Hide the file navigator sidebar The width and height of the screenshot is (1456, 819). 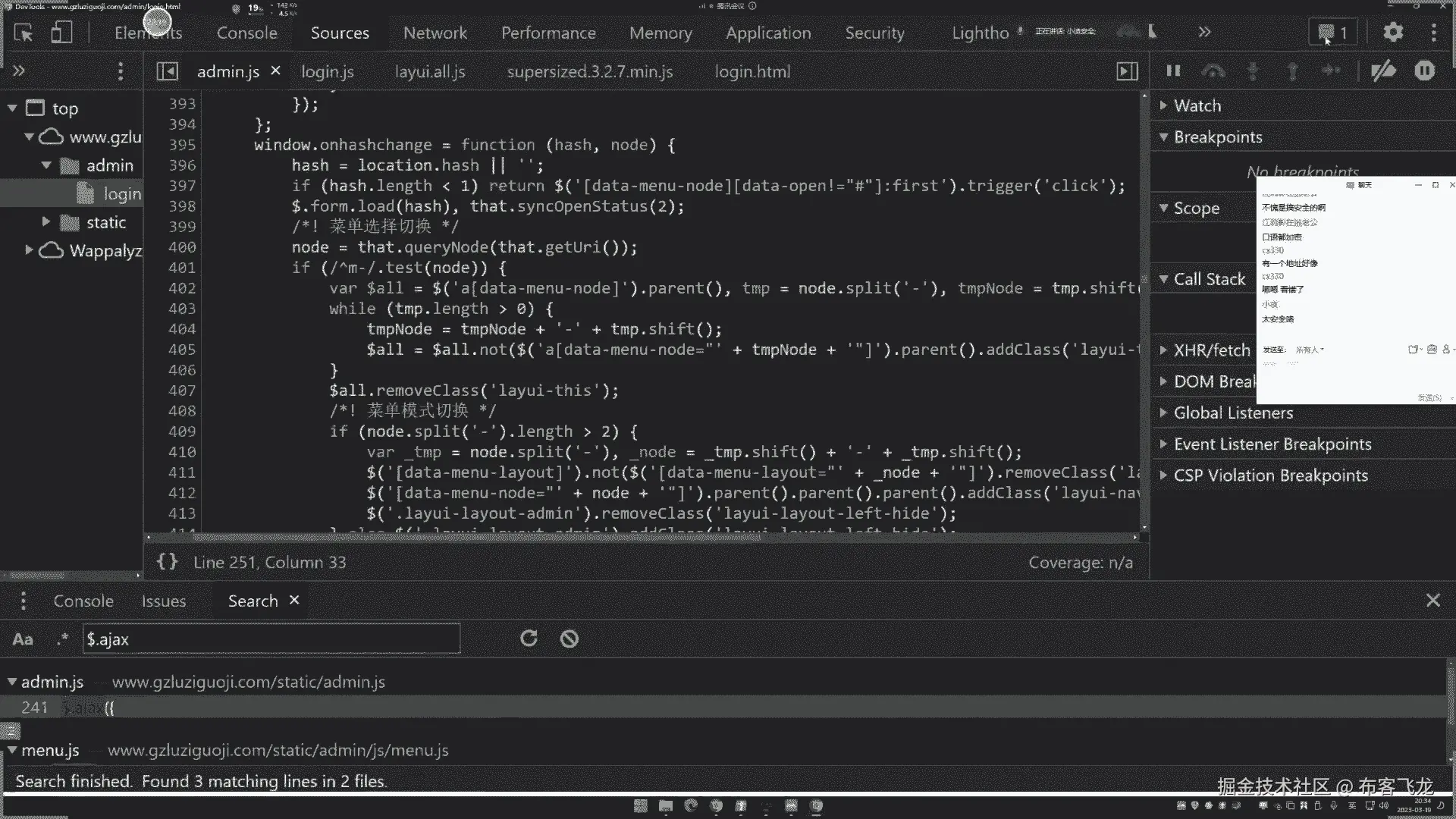pyautogui.click(x=167, y=71)
